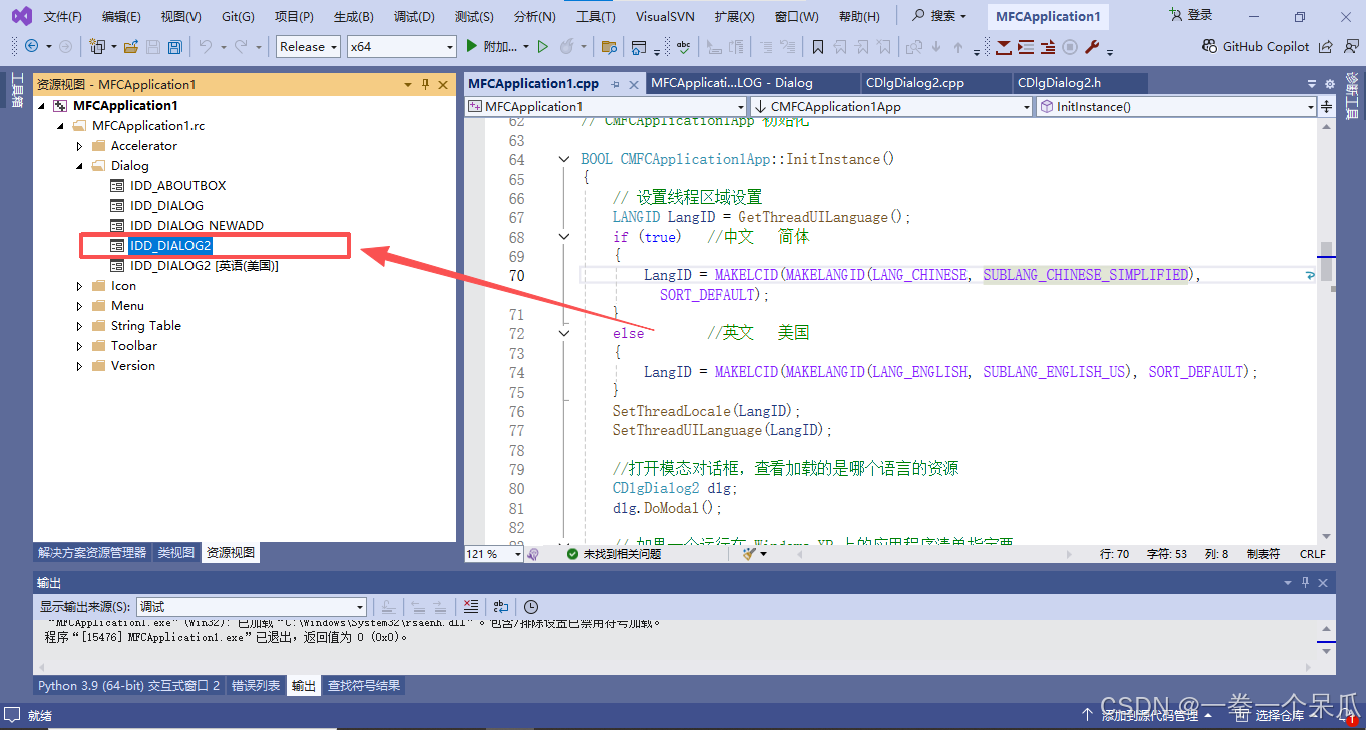This screenshot has height=730, width=1366.
Task: Switch to the 查找符号结果 tab
Action: (364, 686)
